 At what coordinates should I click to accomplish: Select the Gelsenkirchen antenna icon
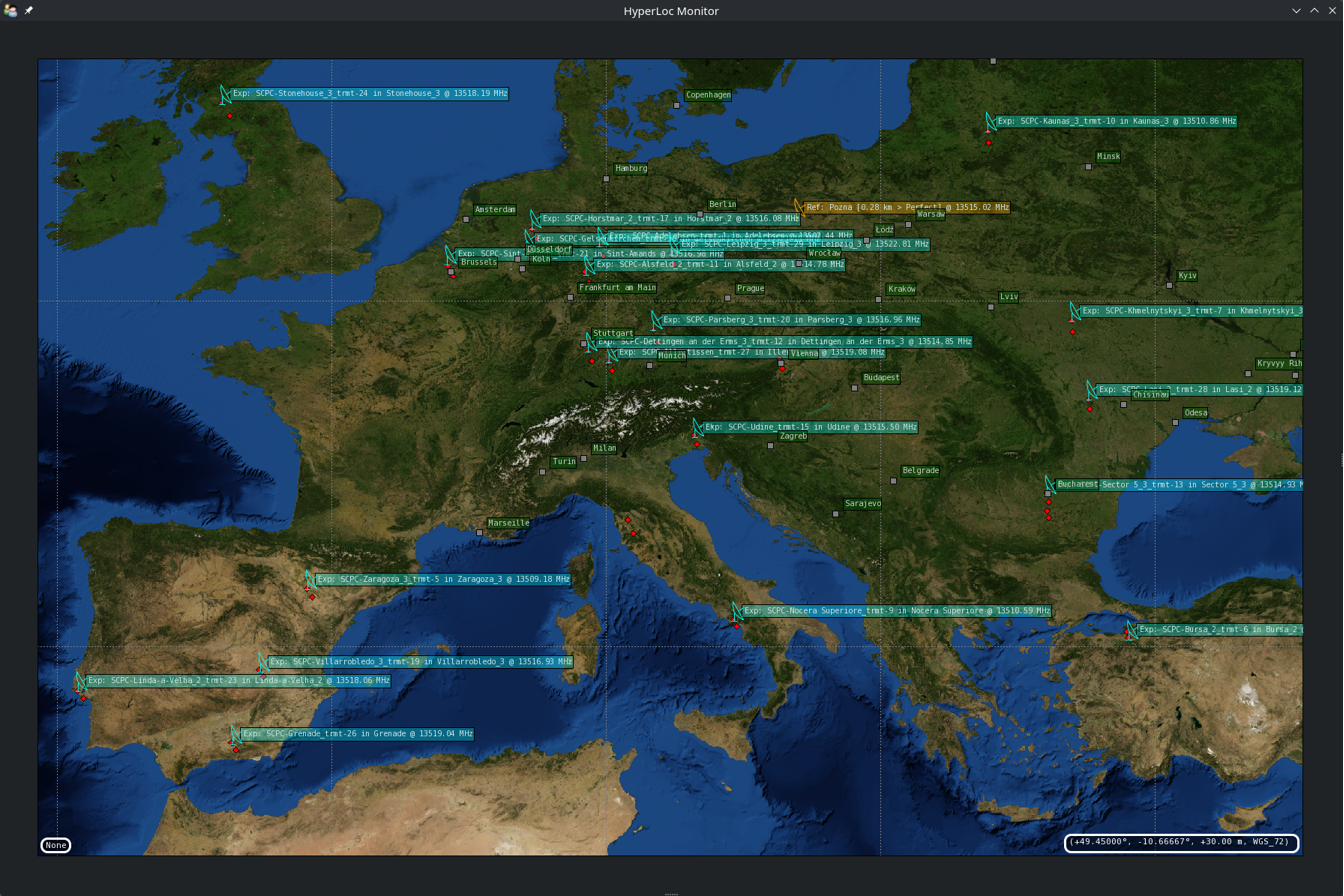coord(530,240)
